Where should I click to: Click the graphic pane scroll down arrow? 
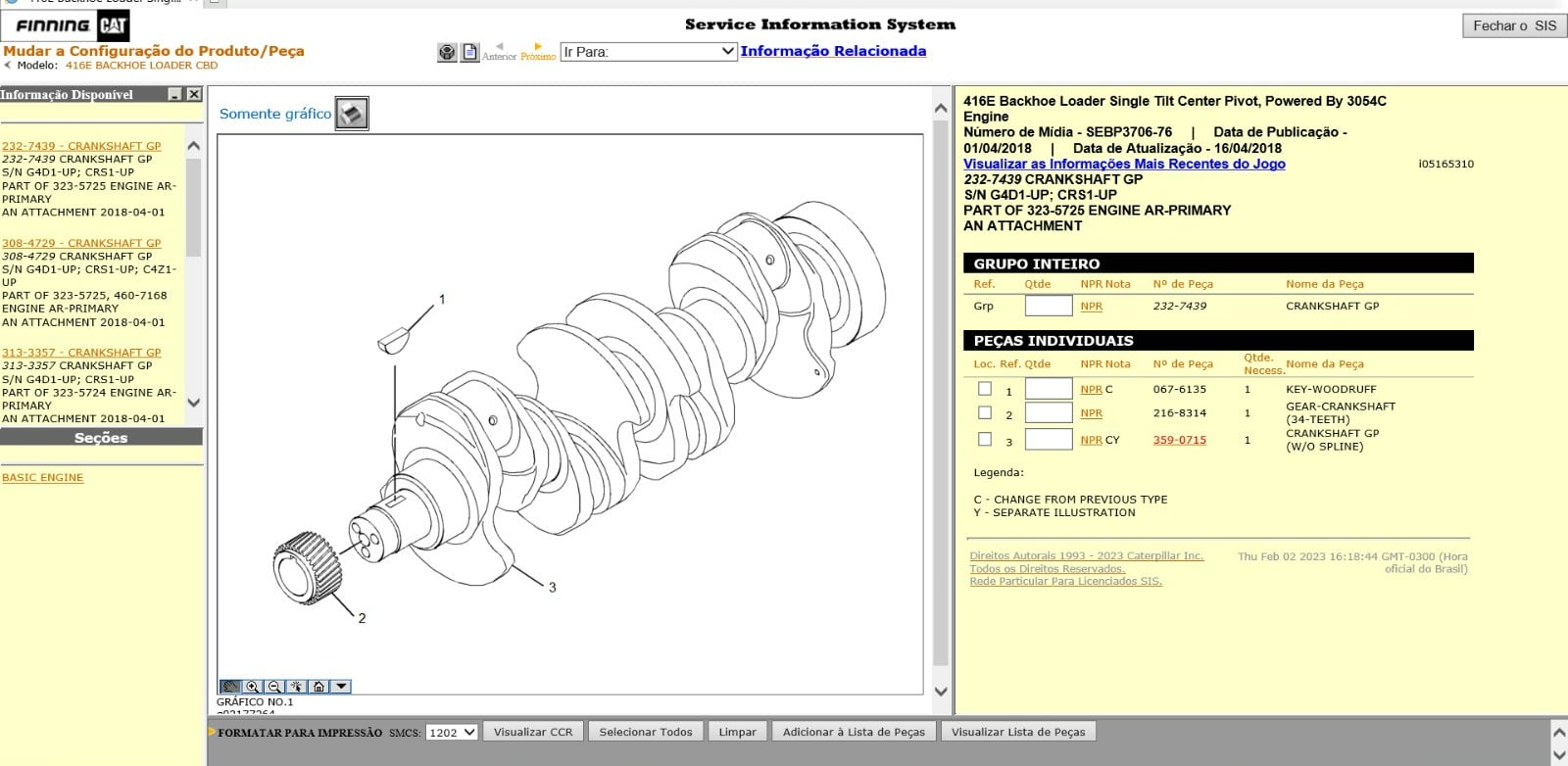pos(941,692)
